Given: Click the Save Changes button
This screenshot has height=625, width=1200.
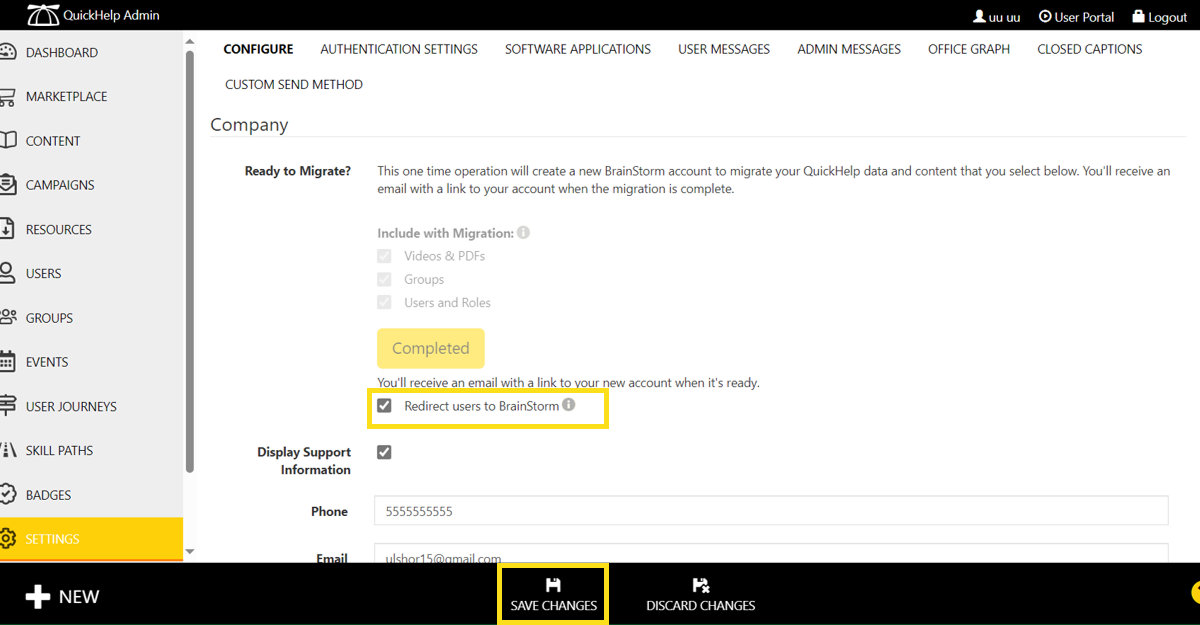Looking at the screenshot, I should 553,595.
